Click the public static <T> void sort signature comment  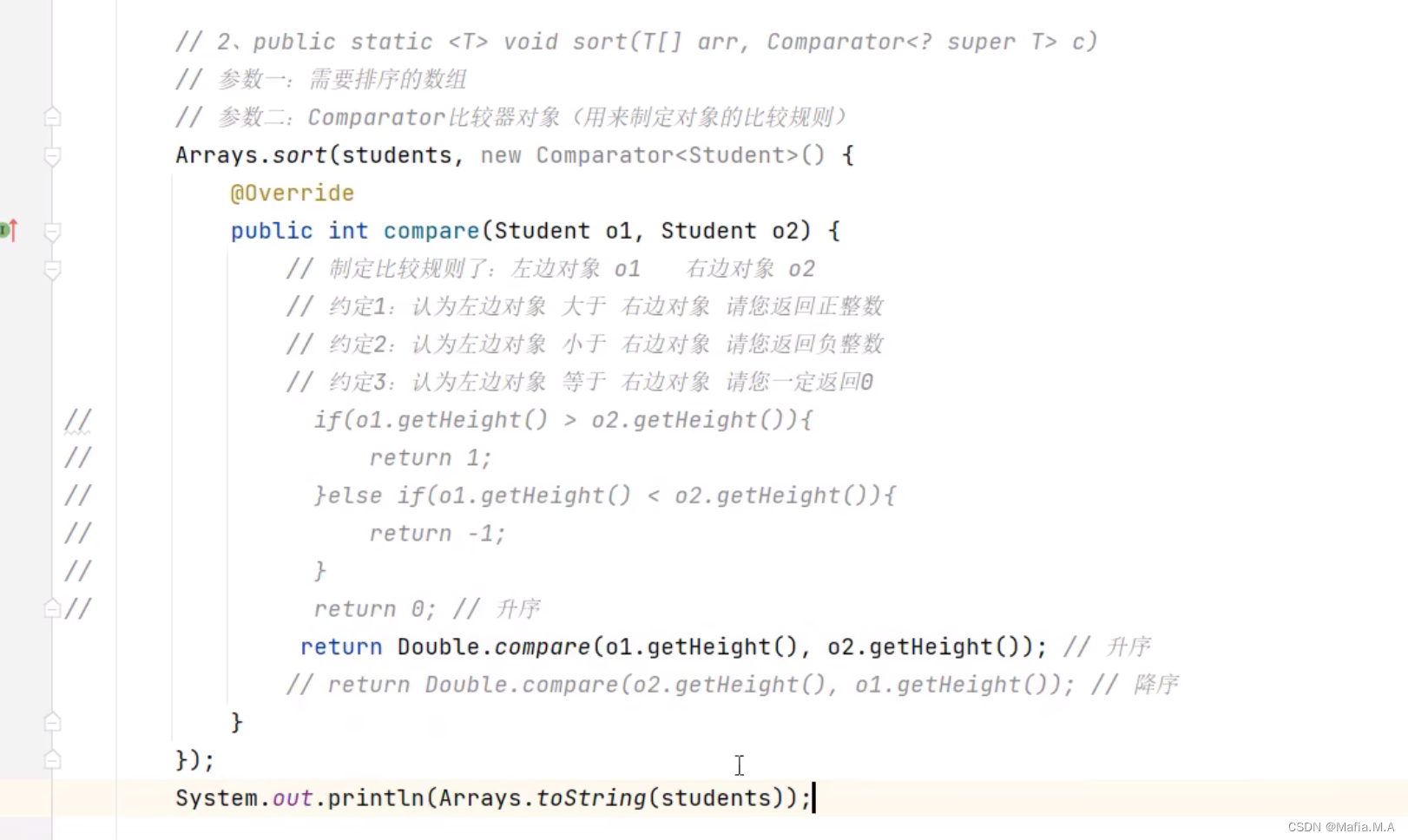[636, 42]
